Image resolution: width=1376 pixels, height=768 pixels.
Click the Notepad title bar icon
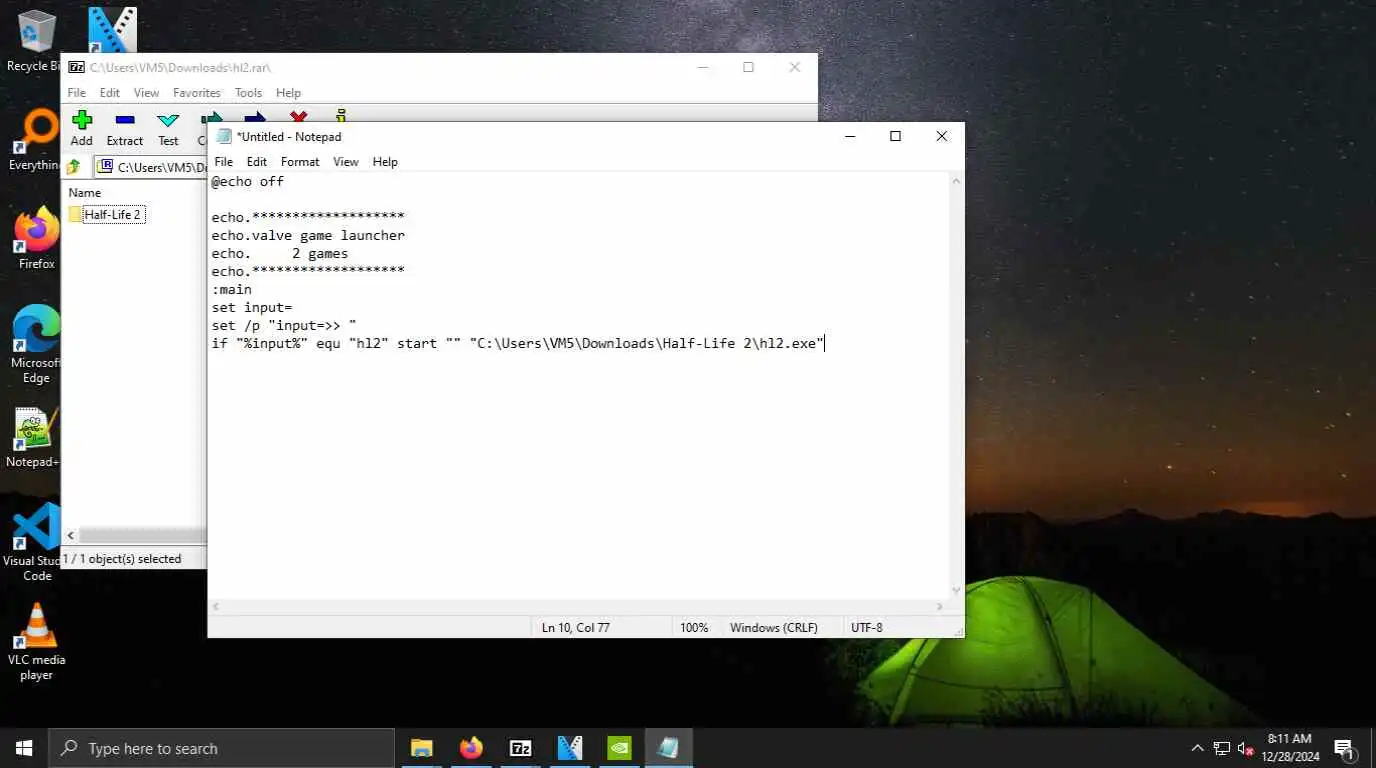pyautogui.click(x=224, y=136)
